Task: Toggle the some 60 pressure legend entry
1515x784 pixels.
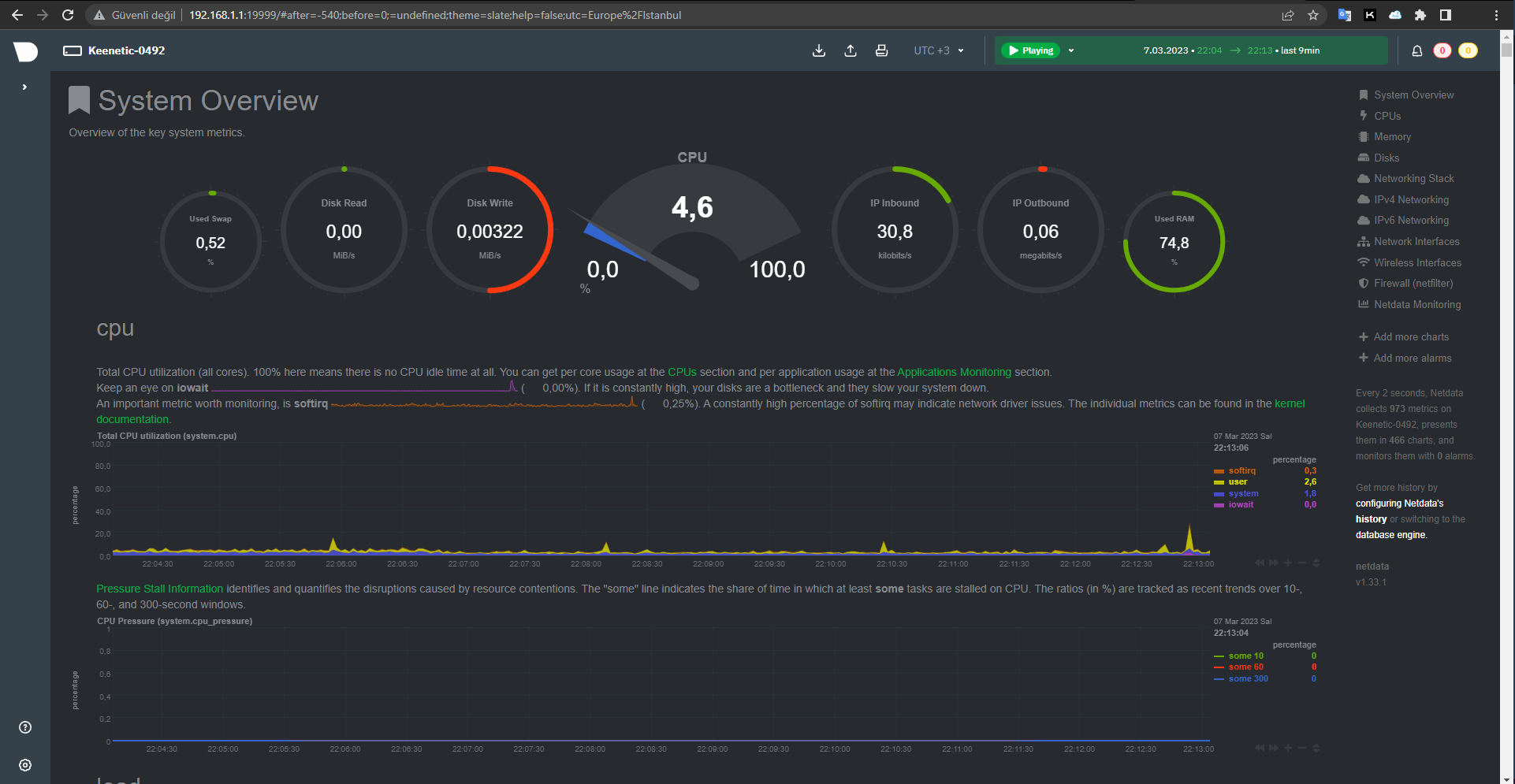Action: (1245, 667)
